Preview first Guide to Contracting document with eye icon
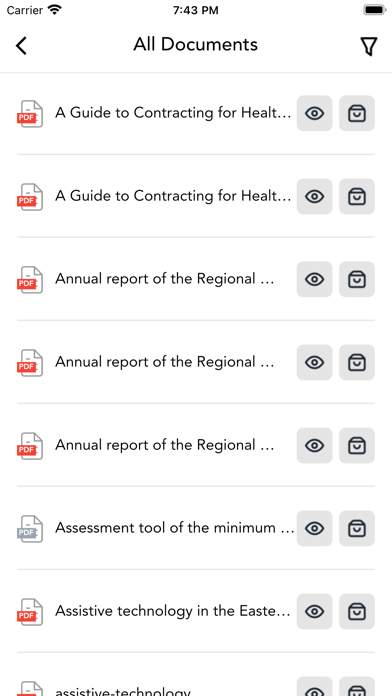The width and height of the screenshot is (392, 696). pyautogui.click(x=314, y=114)
